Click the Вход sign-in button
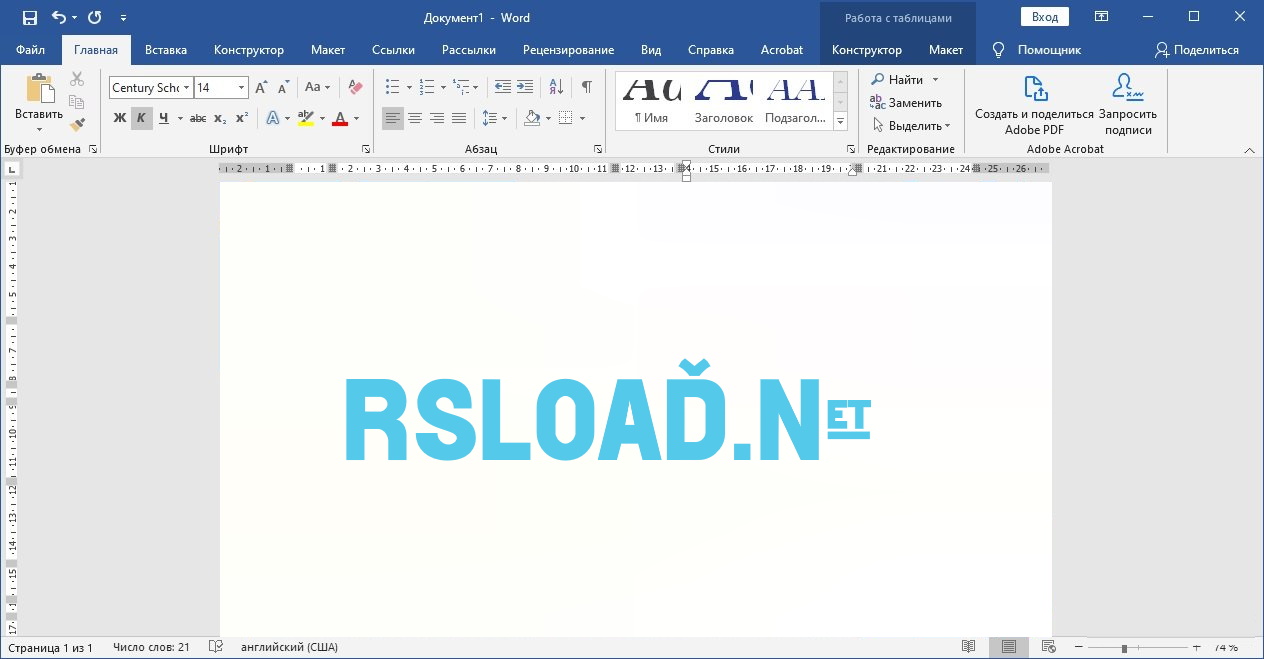The width and height of the screenshot is (1264, 659). click(1045, 17)
